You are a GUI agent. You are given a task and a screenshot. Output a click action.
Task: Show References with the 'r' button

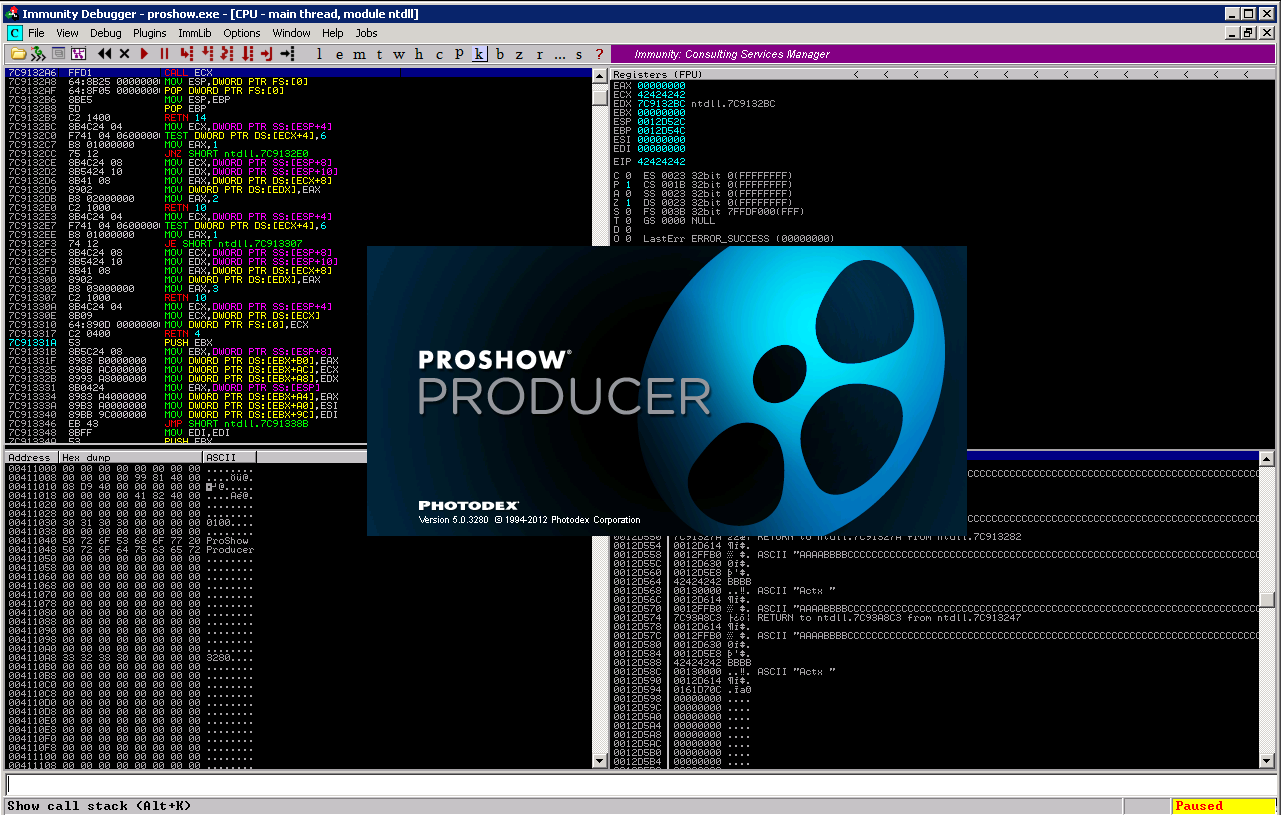pos(540,54)
